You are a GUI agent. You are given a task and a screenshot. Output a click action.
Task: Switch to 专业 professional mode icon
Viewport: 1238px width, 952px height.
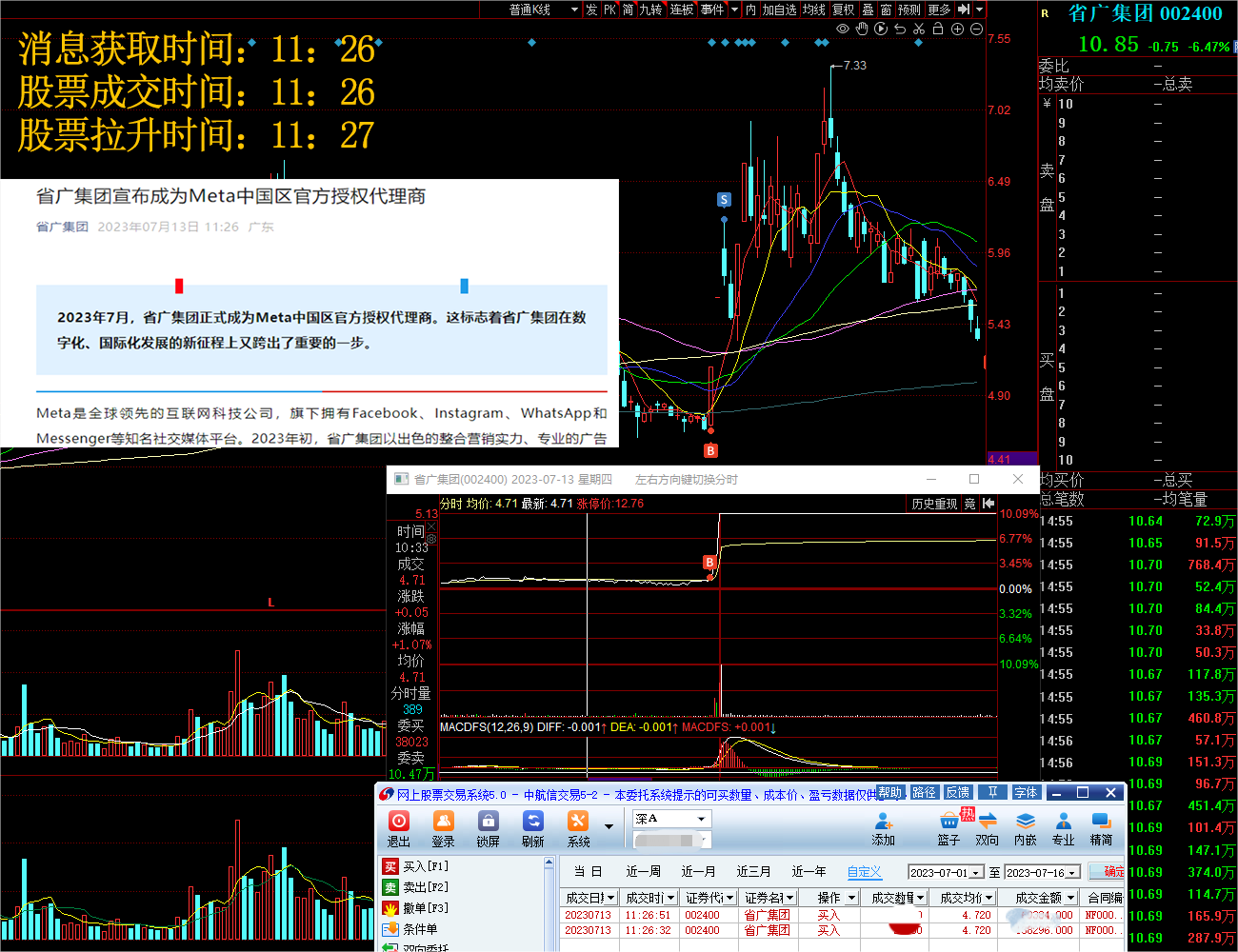pyautogui.click(x=1064, y=829)
